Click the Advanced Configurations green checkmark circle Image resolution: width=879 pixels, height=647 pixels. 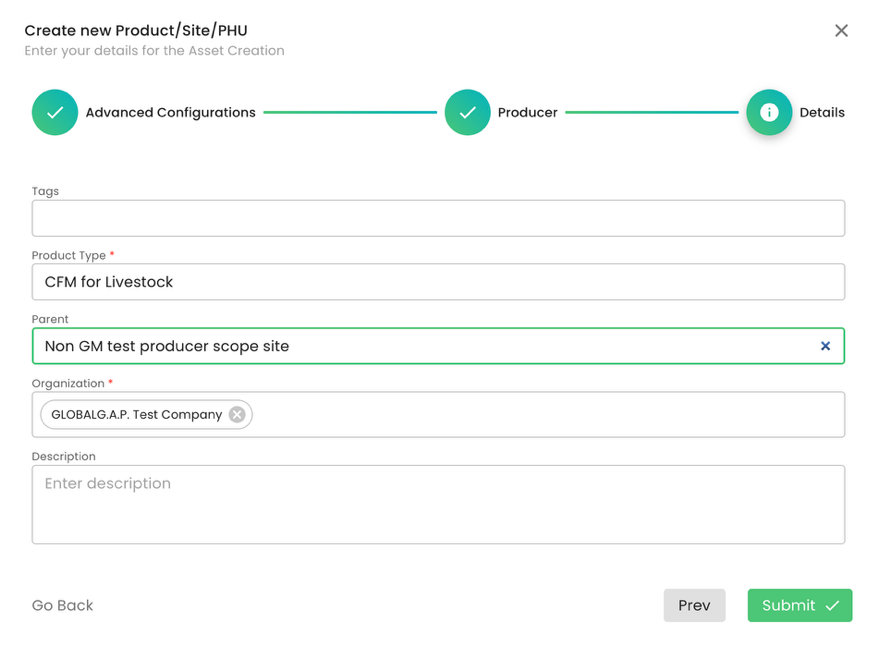tap(55, 113)
